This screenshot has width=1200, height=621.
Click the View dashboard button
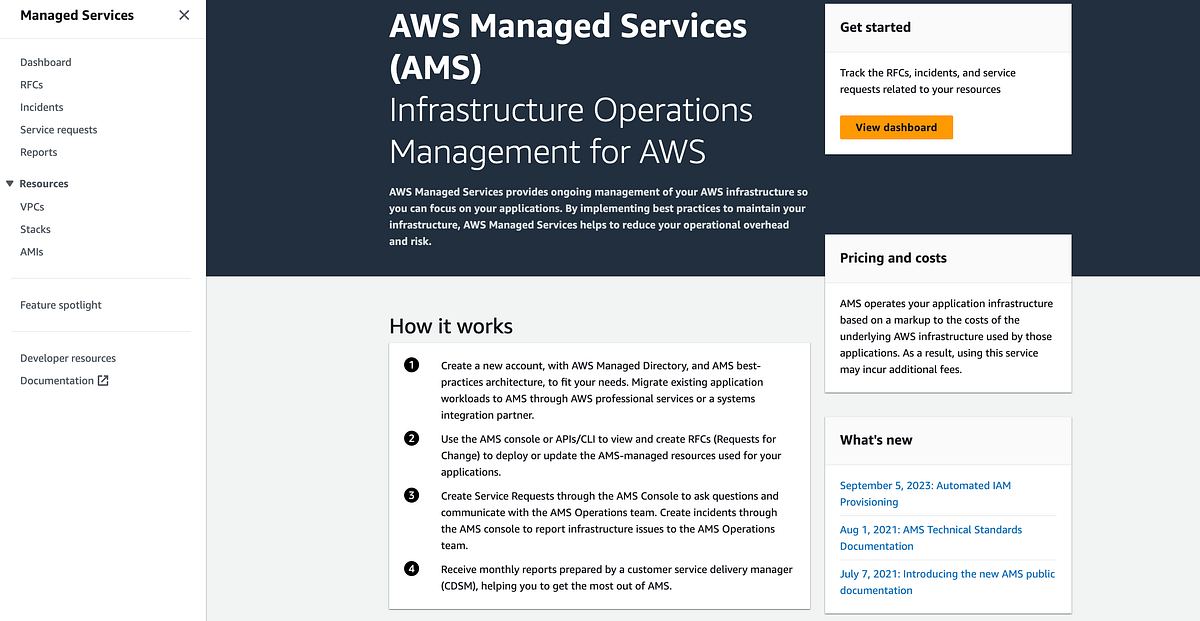point(896,127)
